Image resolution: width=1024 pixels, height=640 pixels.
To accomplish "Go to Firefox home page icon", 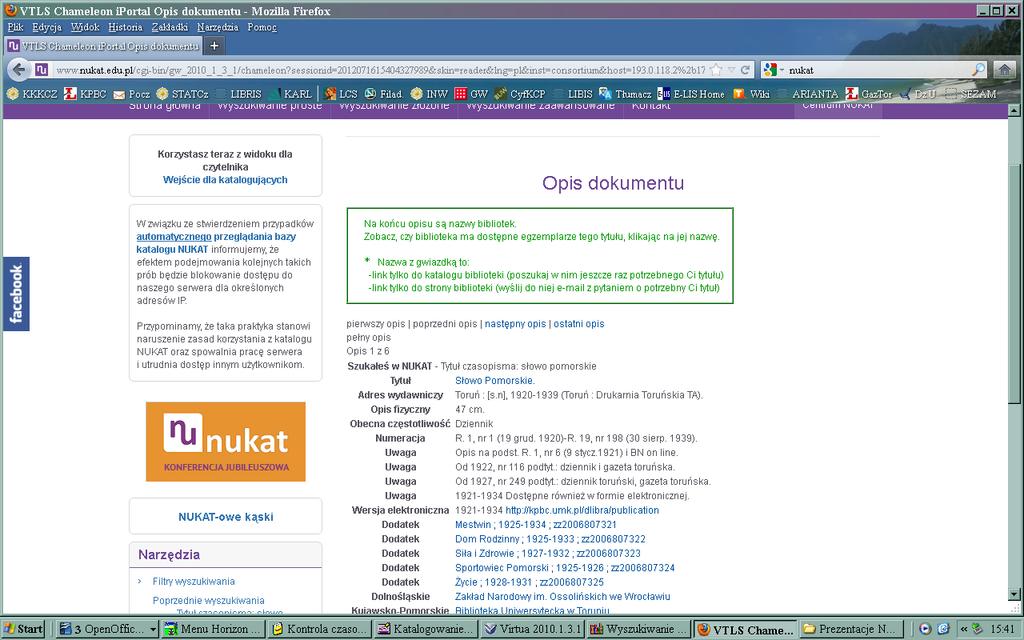I will tap(1004, 69).
